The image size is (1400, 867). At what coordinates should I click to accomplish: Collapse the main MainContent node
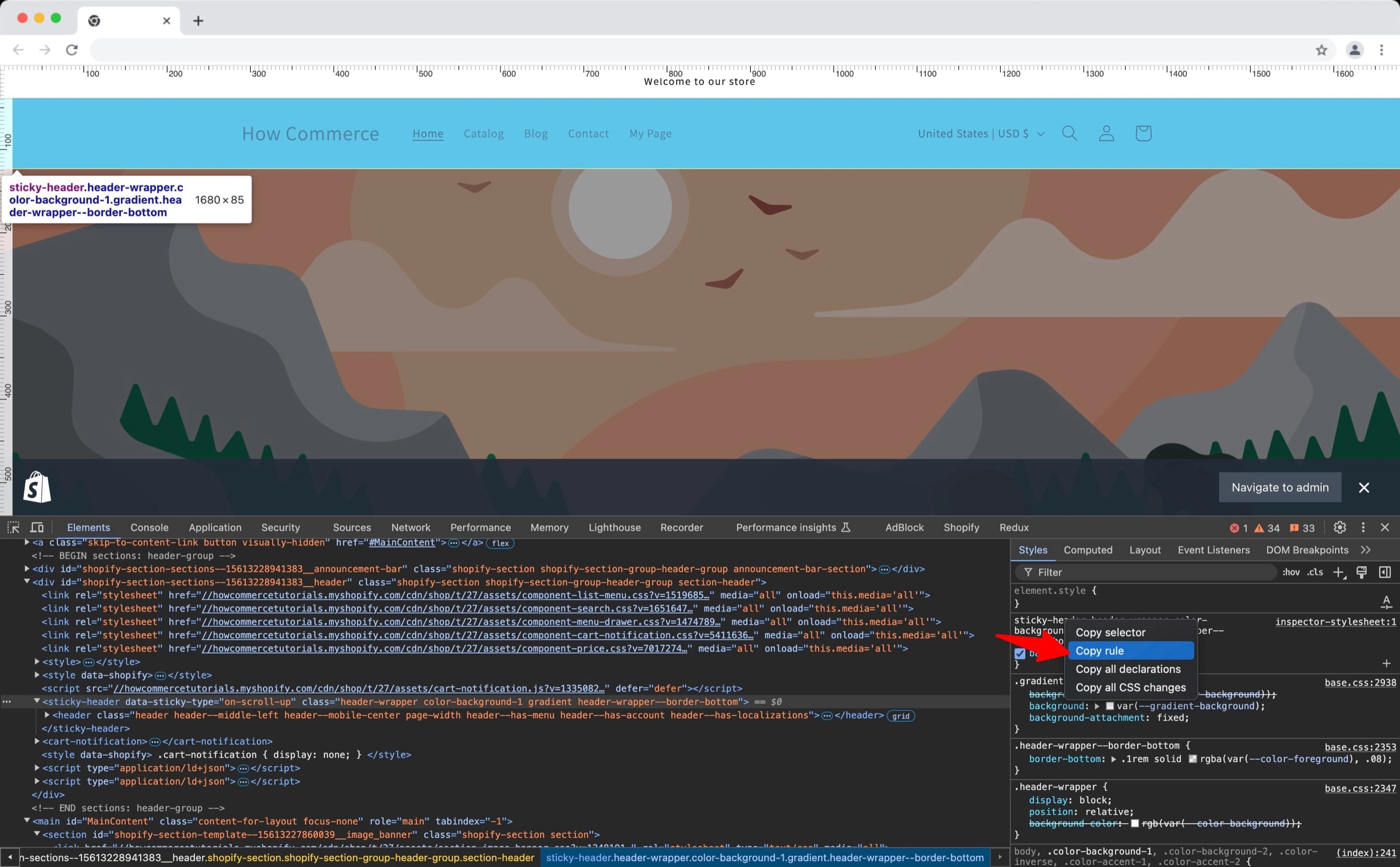(x=27, y=820)
